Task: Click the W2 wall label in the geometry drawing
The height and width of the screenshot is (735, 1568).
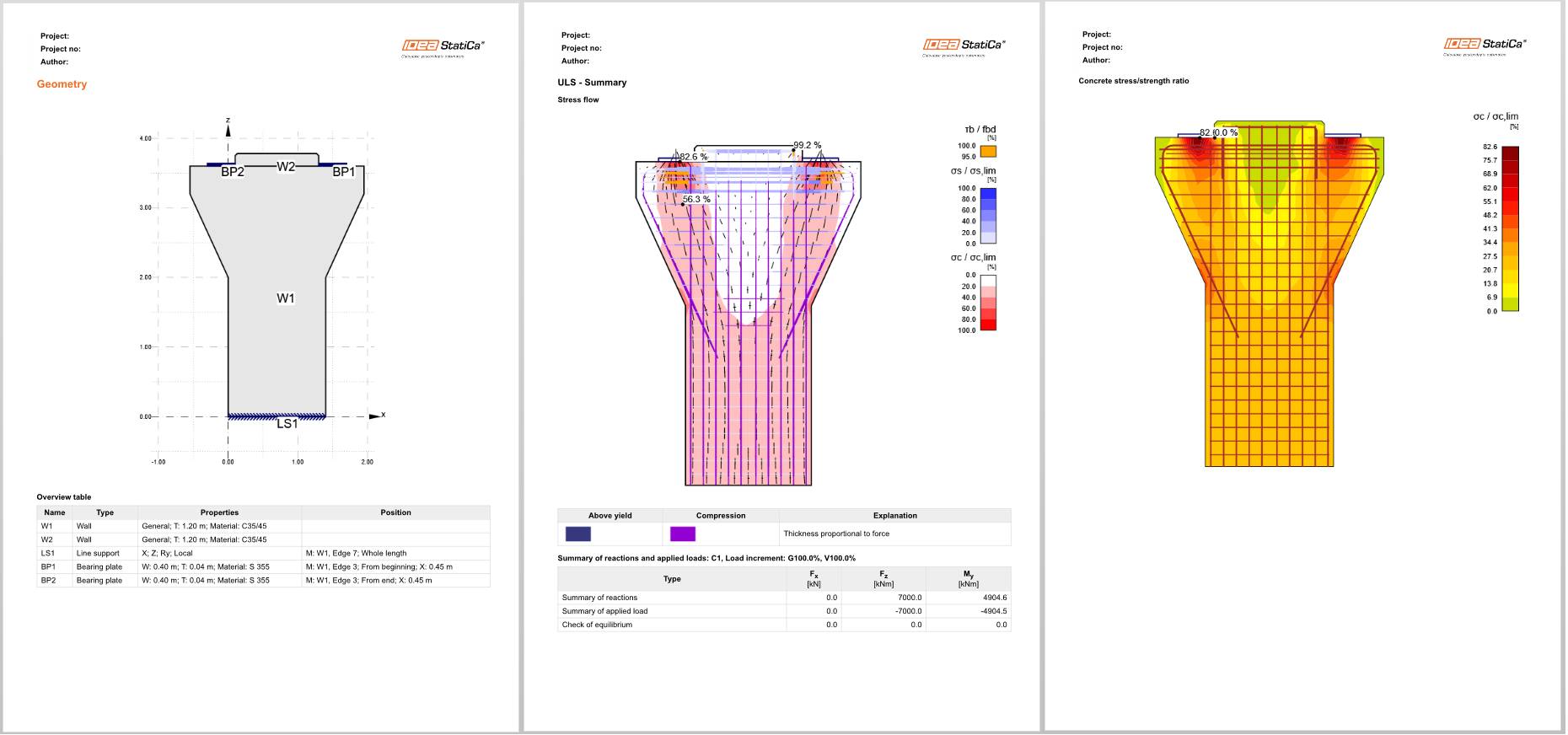Action: pos(286,167)
